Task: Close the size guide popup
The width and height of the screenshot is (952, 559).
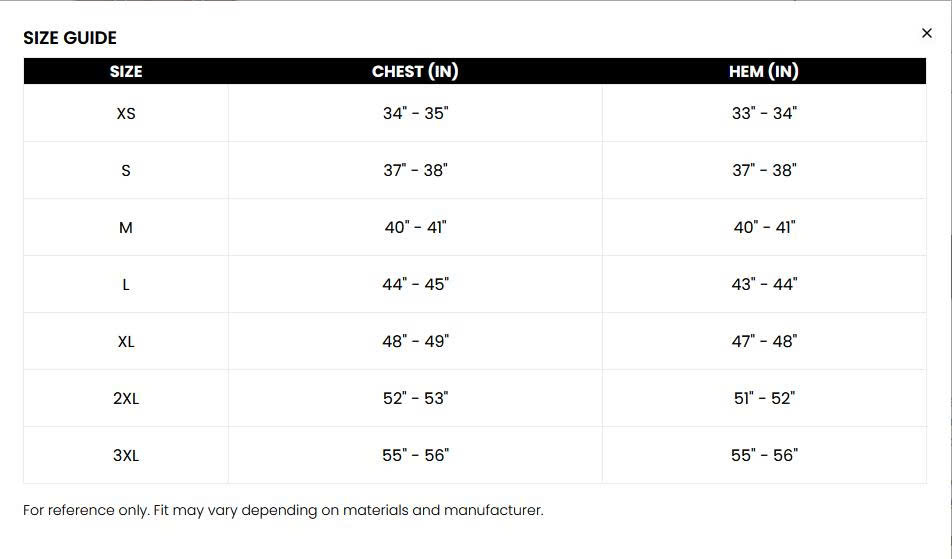Action: (x=926, y=34)
